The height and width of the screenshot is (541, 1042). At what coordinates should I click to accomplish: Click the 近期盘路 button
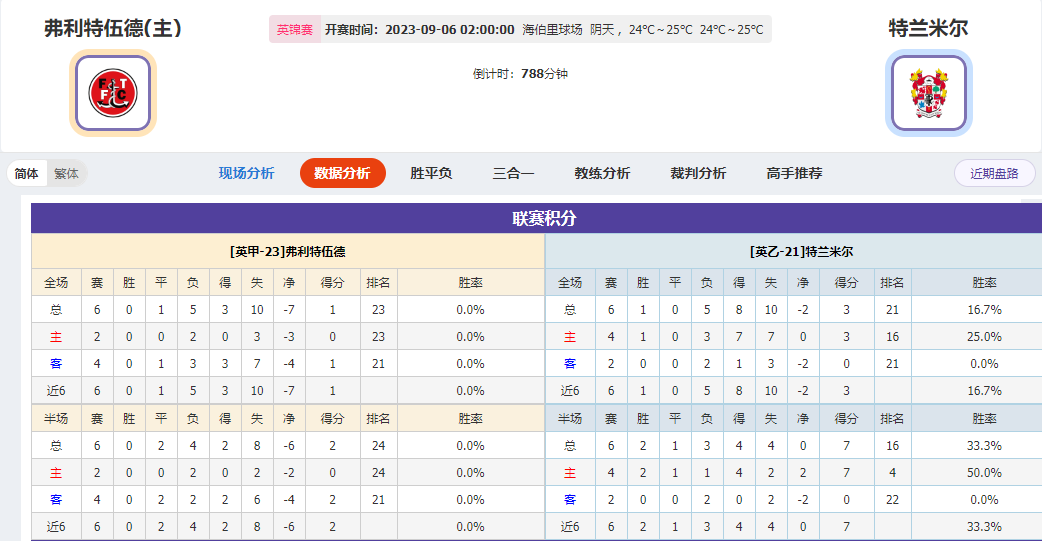994,173
